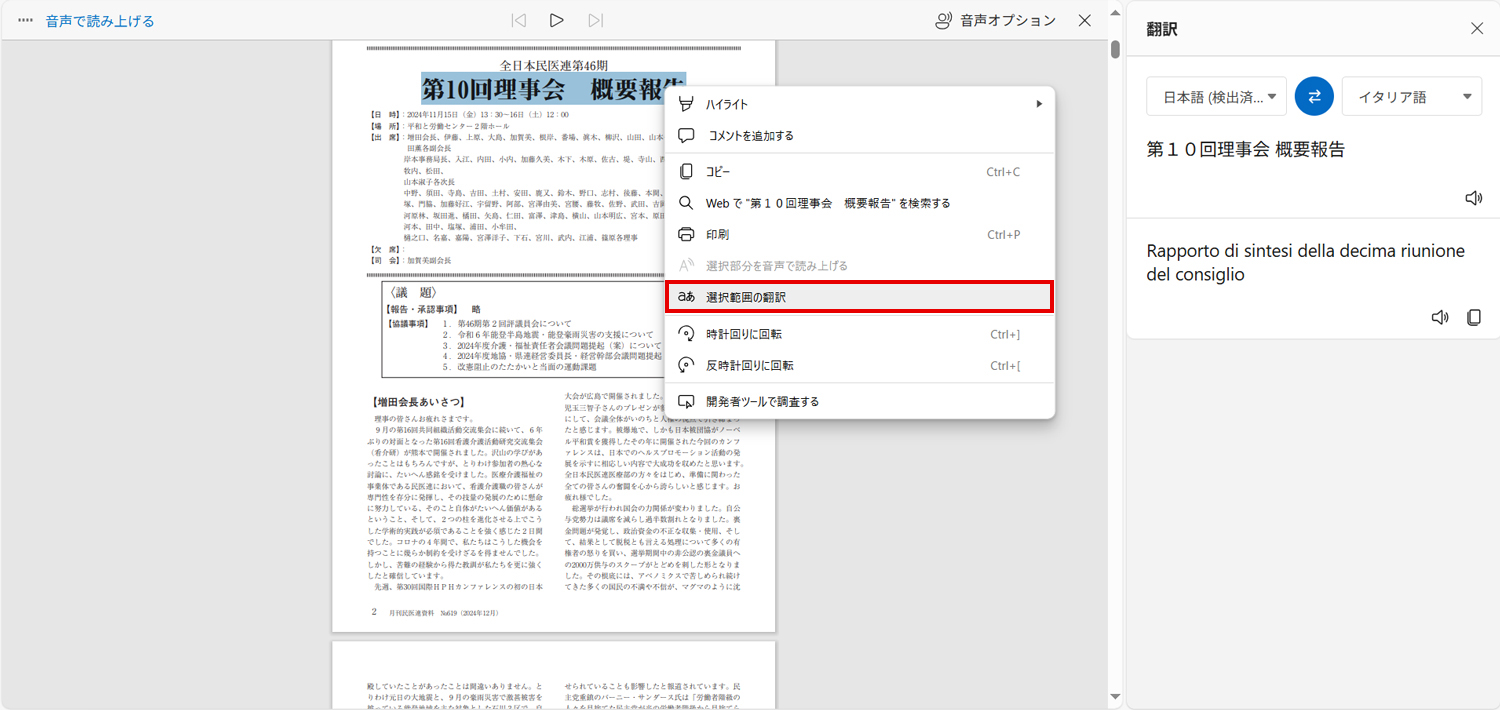Expand the イタリア語 target language dropdown
The width and height of the screenshot is (1500, 710).
pyautogui.click(x=1411, y=97)
